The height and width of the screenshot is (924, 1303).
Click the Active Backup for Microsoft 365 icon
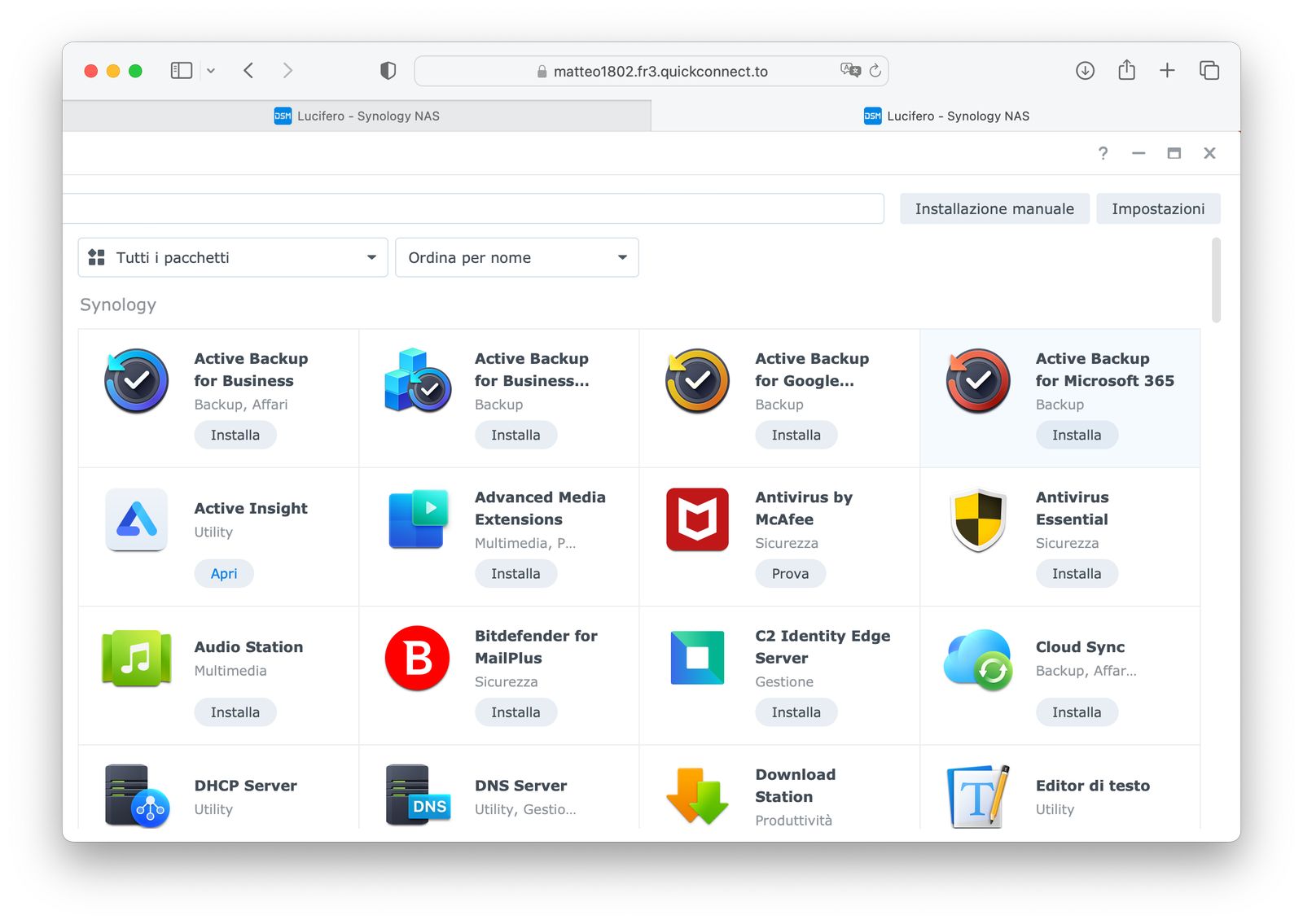978,381
